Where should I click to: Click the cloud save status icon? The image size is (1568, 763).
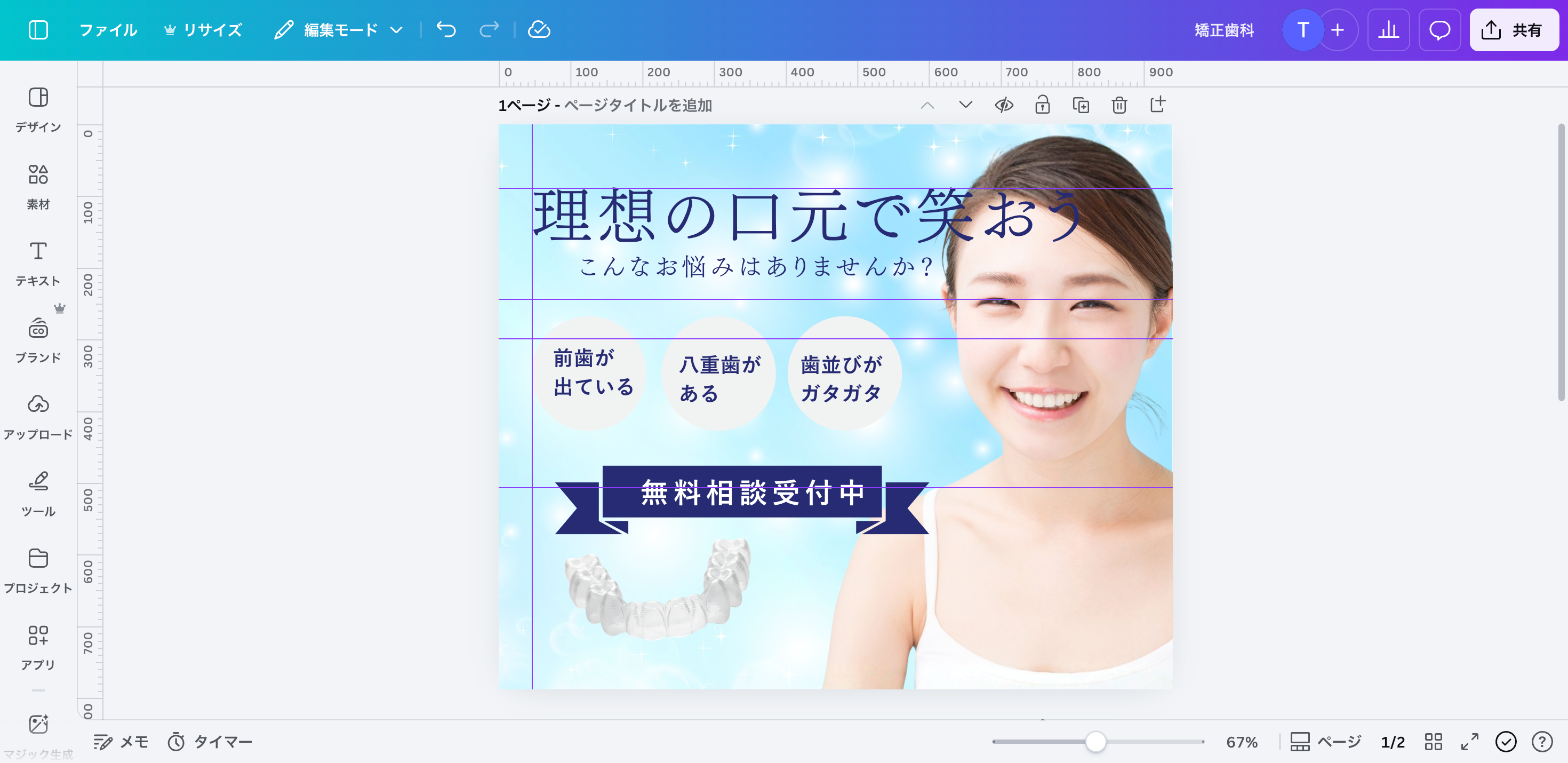(539, 29)
